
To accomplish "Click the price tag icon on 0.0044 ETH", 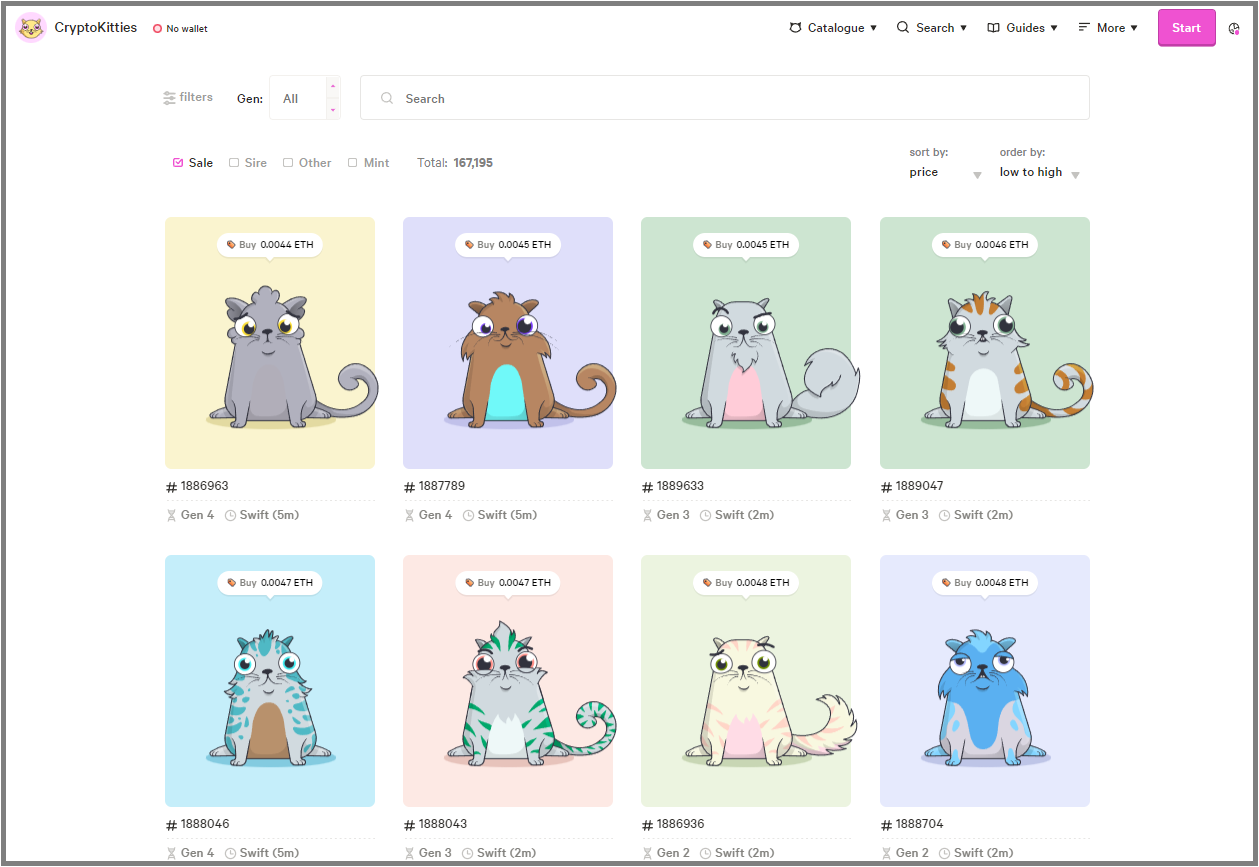I will pyautogui.click(x=231, y=244).
